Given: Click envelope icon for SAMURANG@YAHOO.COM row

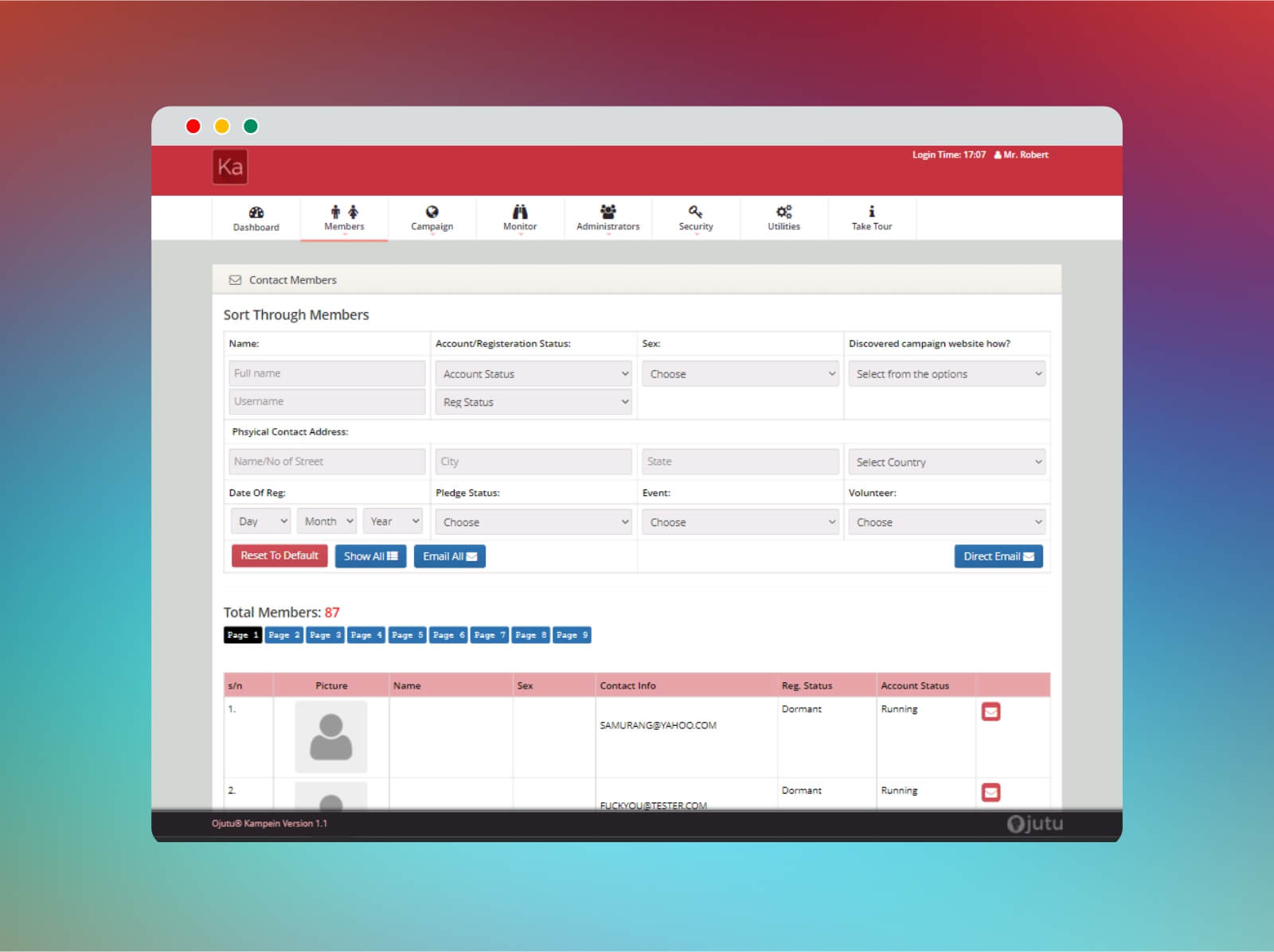Looking at the screenshot, I should 991,712.
